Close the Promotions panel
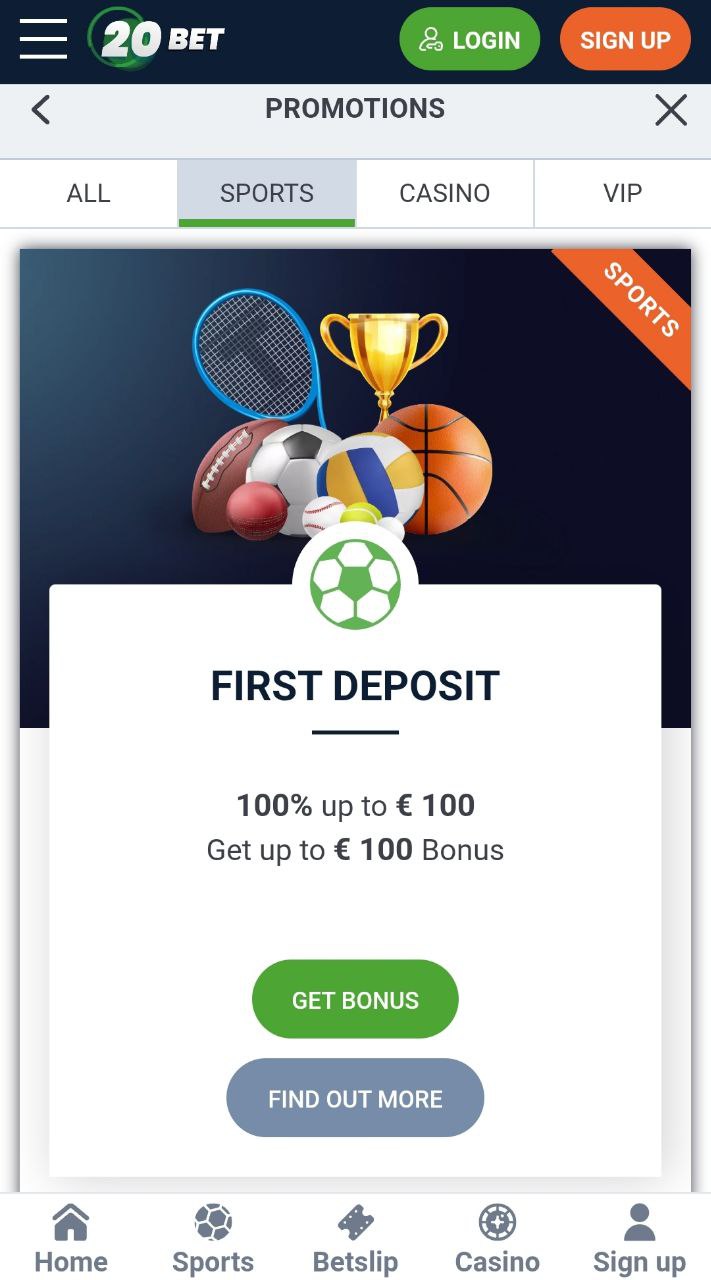711x1280 pixels. click(671, 110)
